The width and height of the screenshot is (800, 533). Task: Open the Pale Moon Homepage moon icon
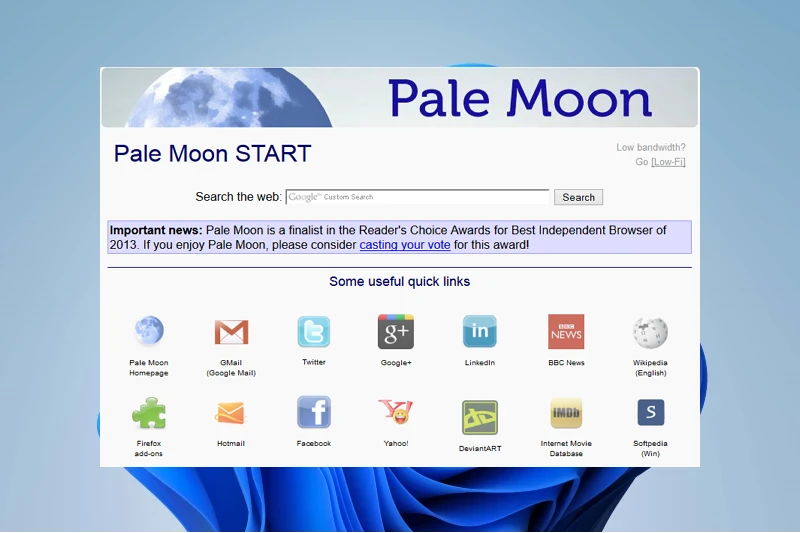click(149, 331)
